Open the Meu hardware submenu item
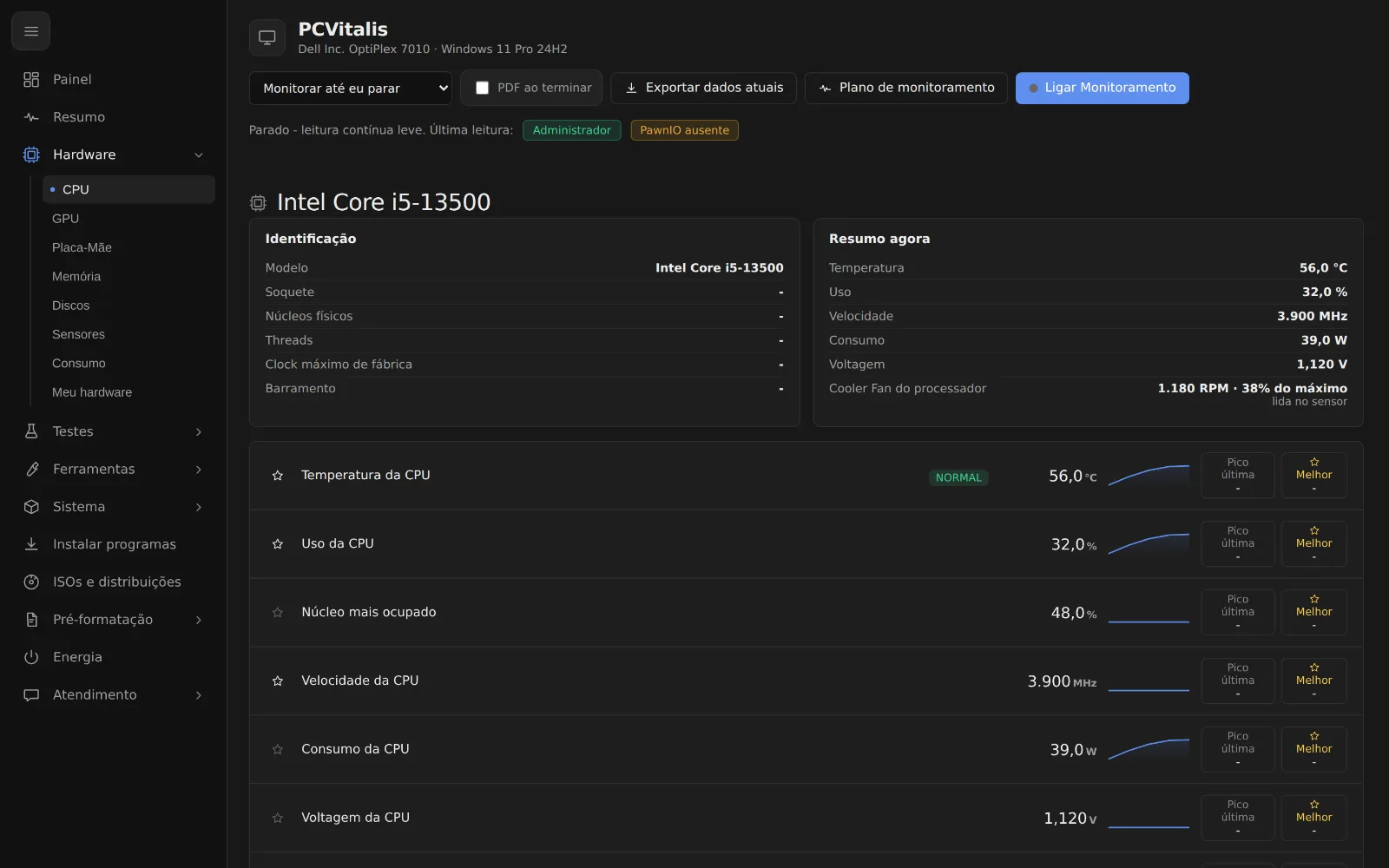Screen dimensions: 1389x868 pos(128,392)
